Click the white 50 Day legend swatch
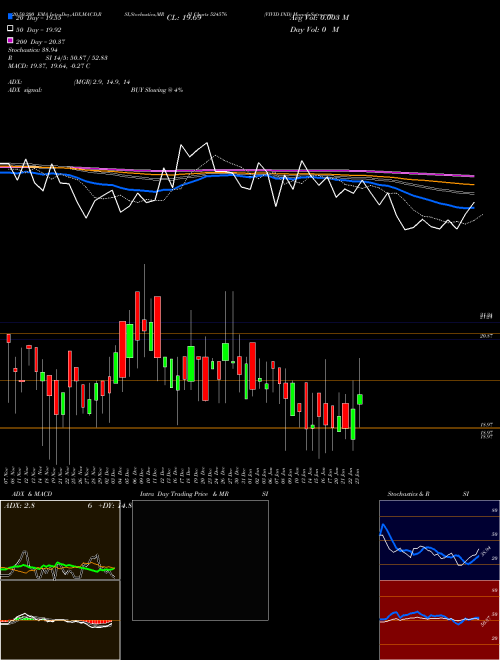 click(x=10, y=29)
